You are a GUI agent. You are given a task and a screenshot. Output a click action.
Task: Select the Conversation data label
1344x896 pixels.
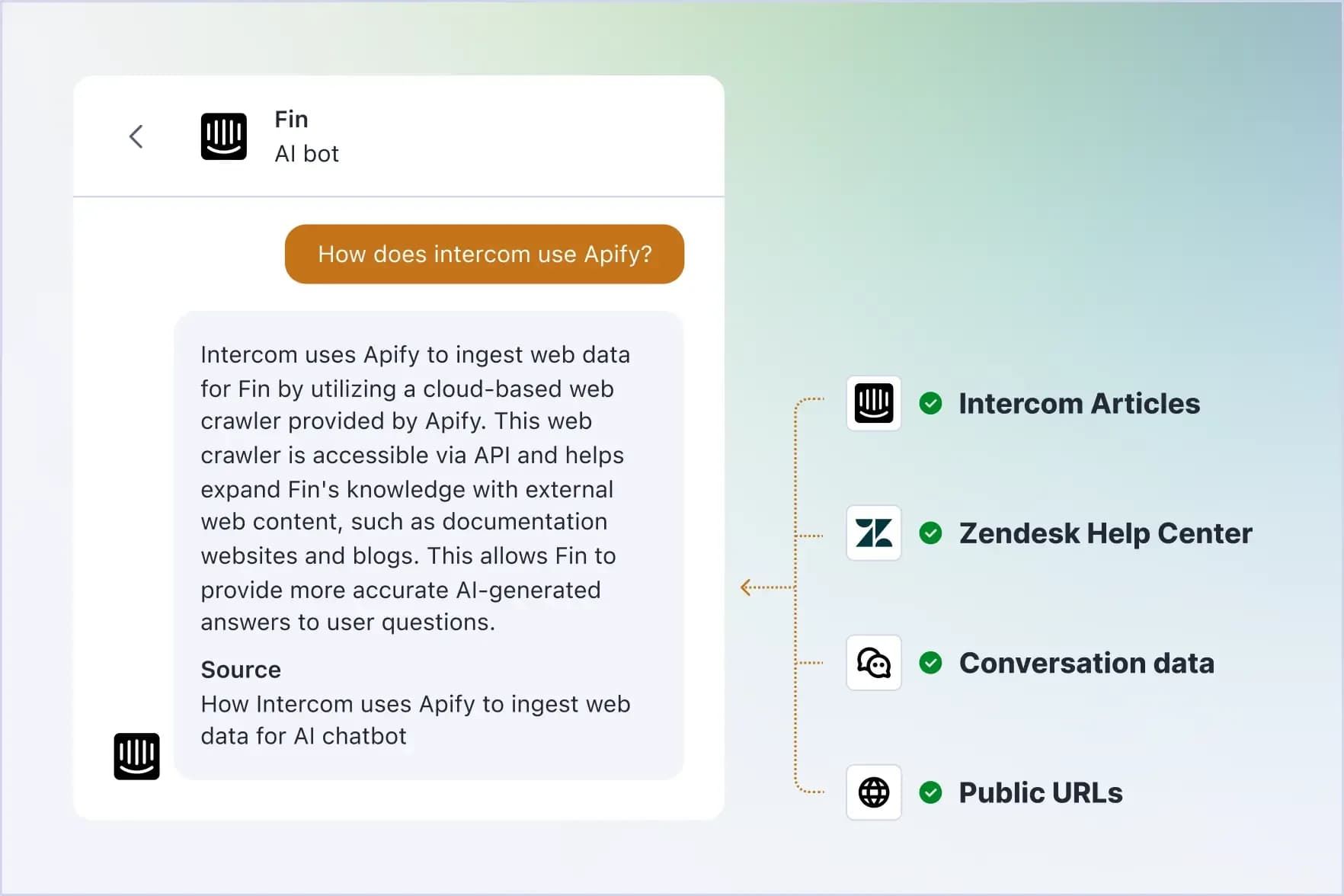(1086, 663)
